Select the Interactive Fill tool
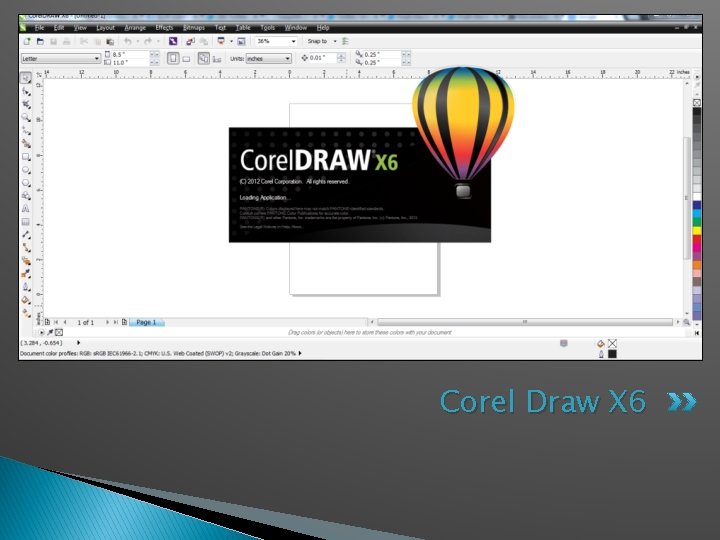Image resolution: width=720 pixels, height=540 pixels. coord(26,313)
